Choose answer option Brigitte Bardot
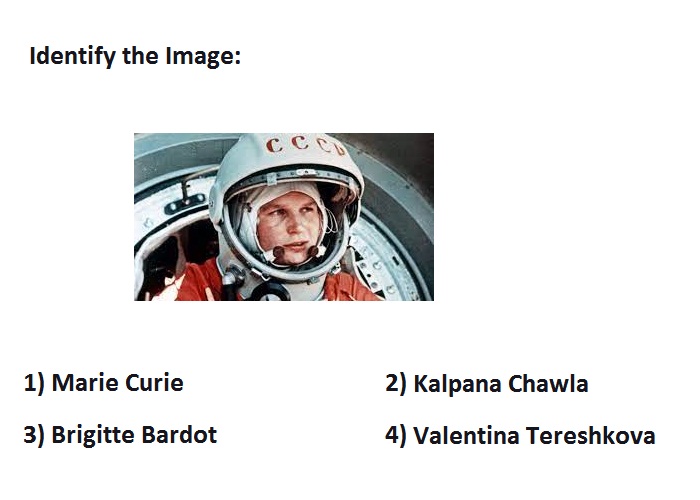The height and width of the screenshot is (500, 700). point(120,435)
